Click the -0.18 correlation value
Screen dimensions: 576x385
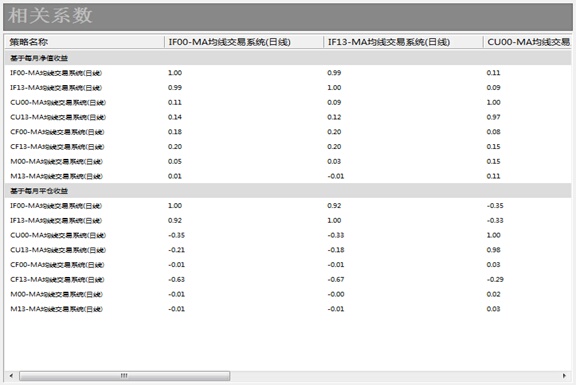(x=336, y=250)
